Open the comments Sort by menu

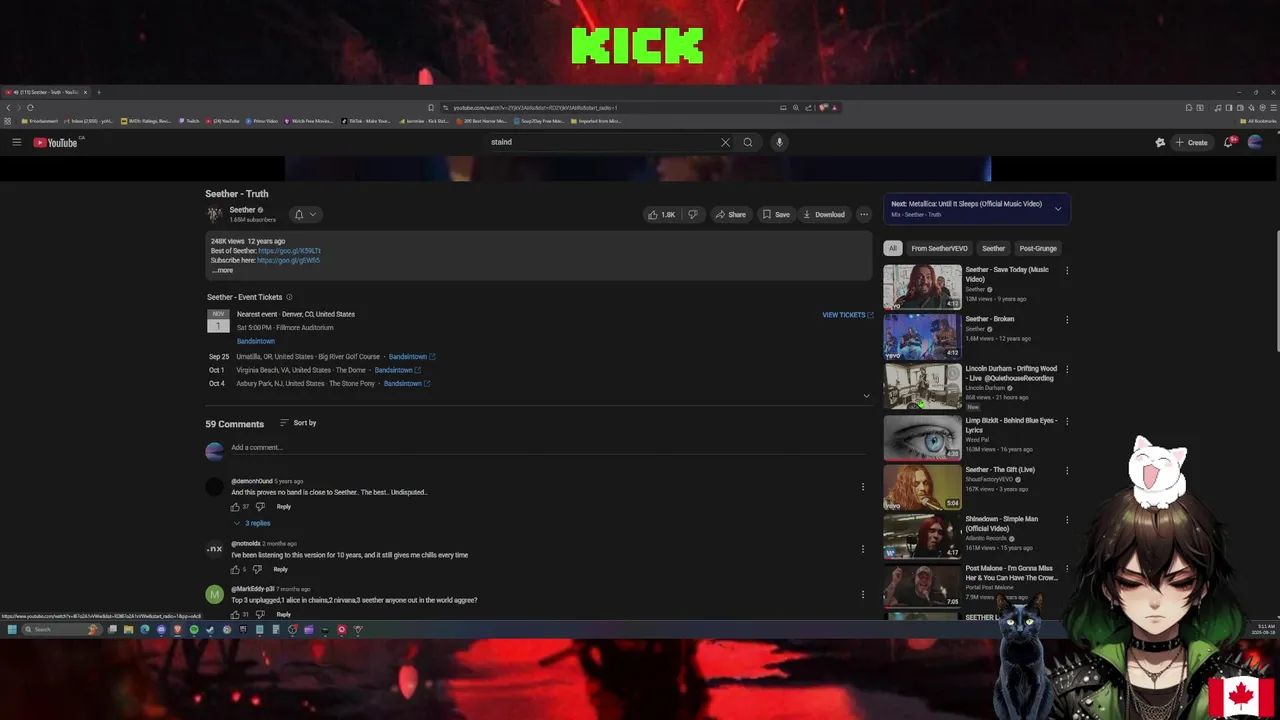coord(298,423)
